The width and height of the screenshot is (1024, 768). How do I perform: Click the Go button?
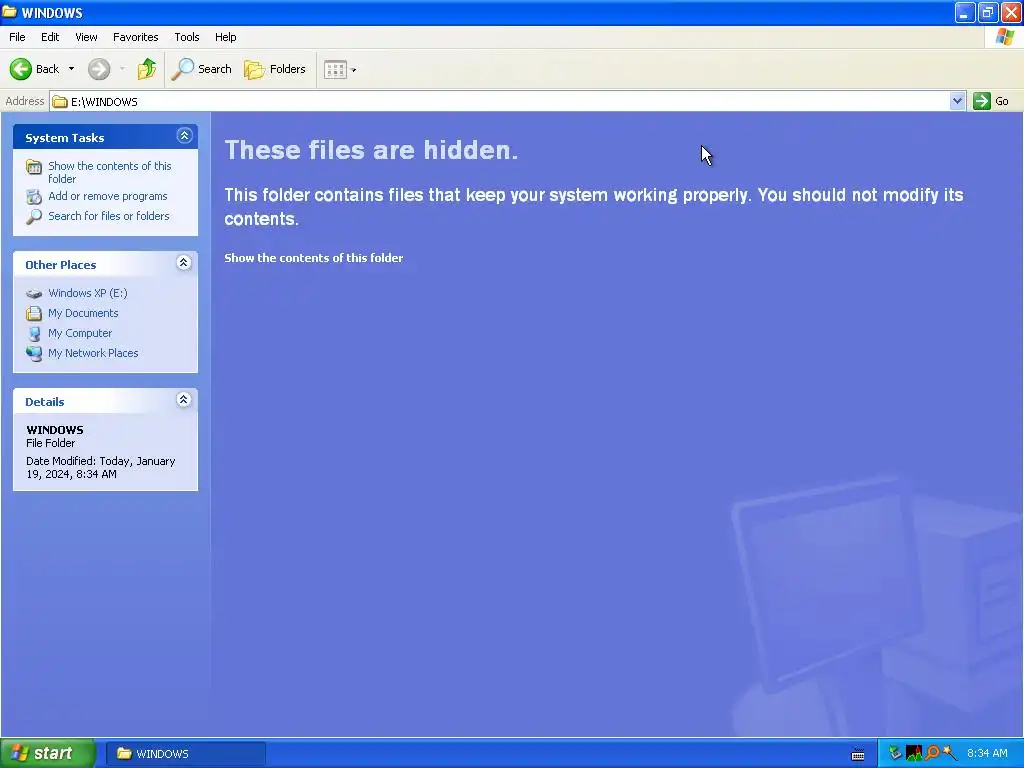(x=991, y=101)
